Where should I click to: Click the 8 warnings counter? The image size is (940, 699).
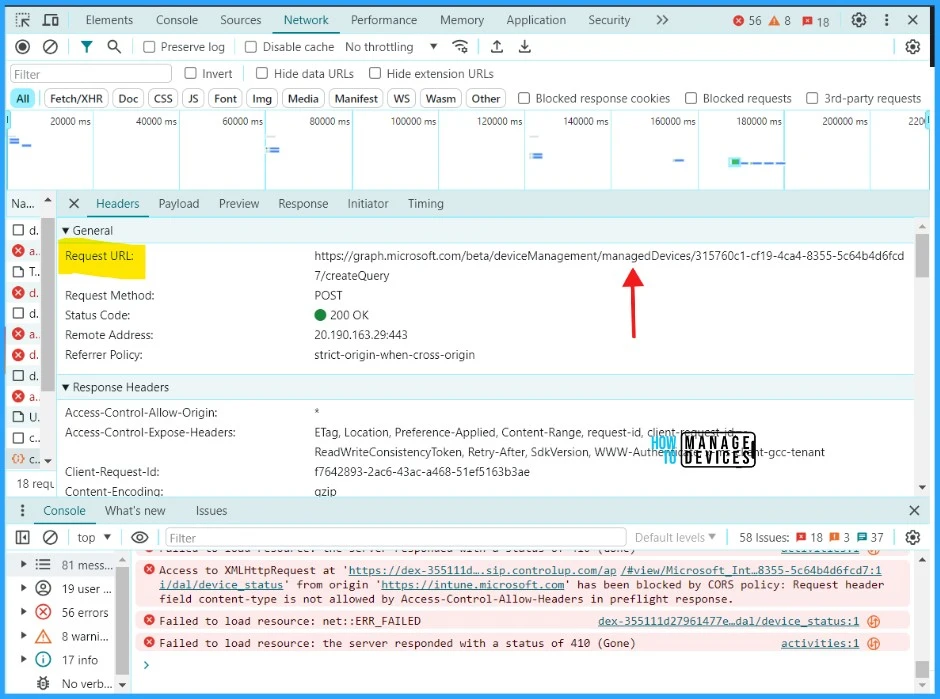[x=780, y=21]
